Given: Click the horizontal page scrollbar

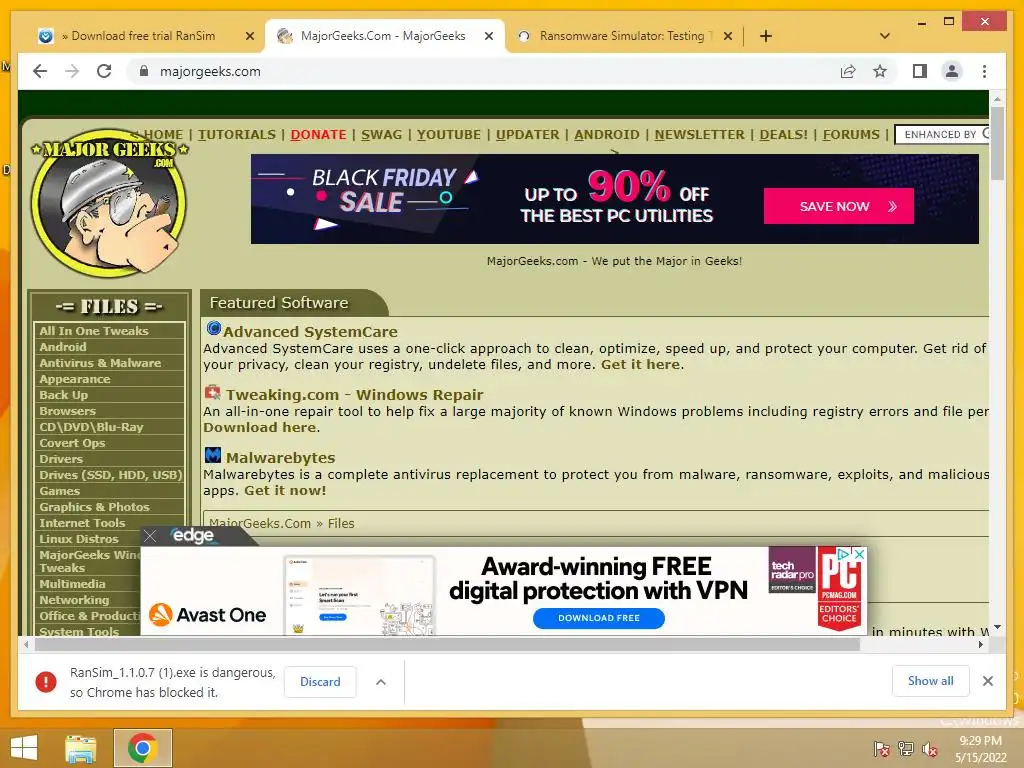Looking at the screenshot, I should (x=447, y=645).
